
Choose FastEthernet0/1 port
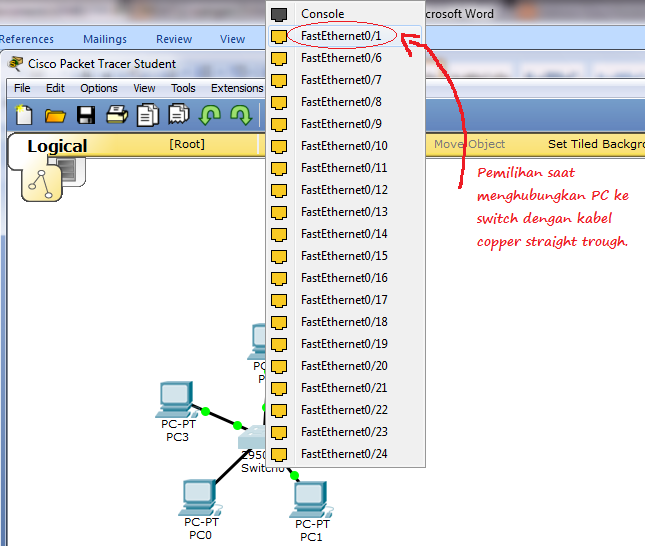346,36
